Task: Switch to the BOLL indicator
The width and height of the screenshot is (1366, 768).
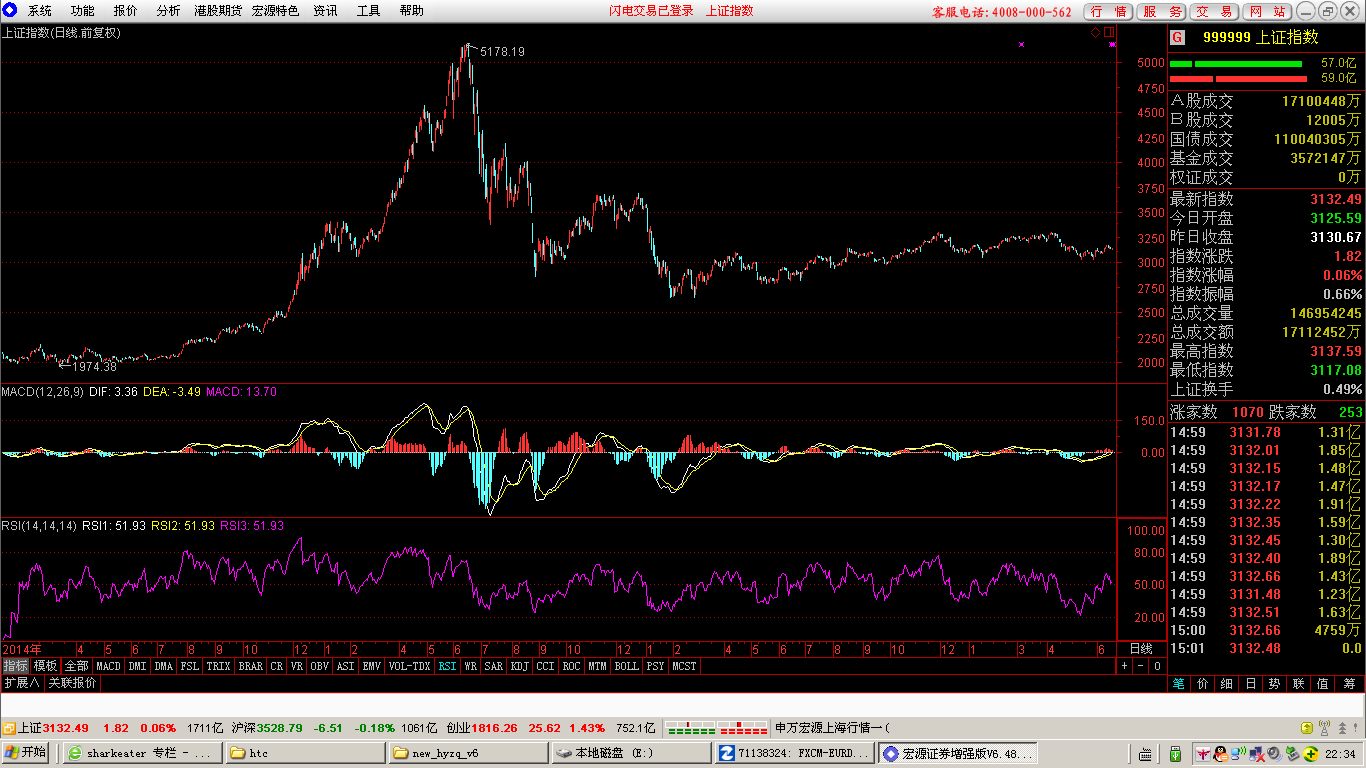Action: pyautogui.click(x=626, y=665)
